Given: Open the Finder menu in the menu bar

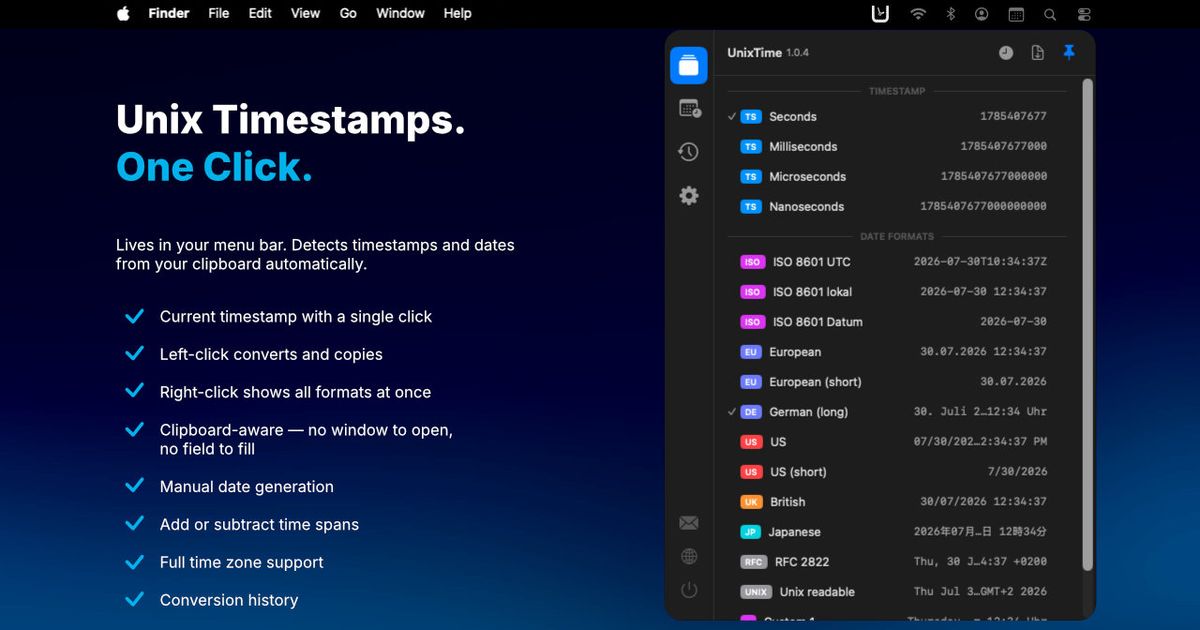Looking at the screenshot, I should (169, 14).
